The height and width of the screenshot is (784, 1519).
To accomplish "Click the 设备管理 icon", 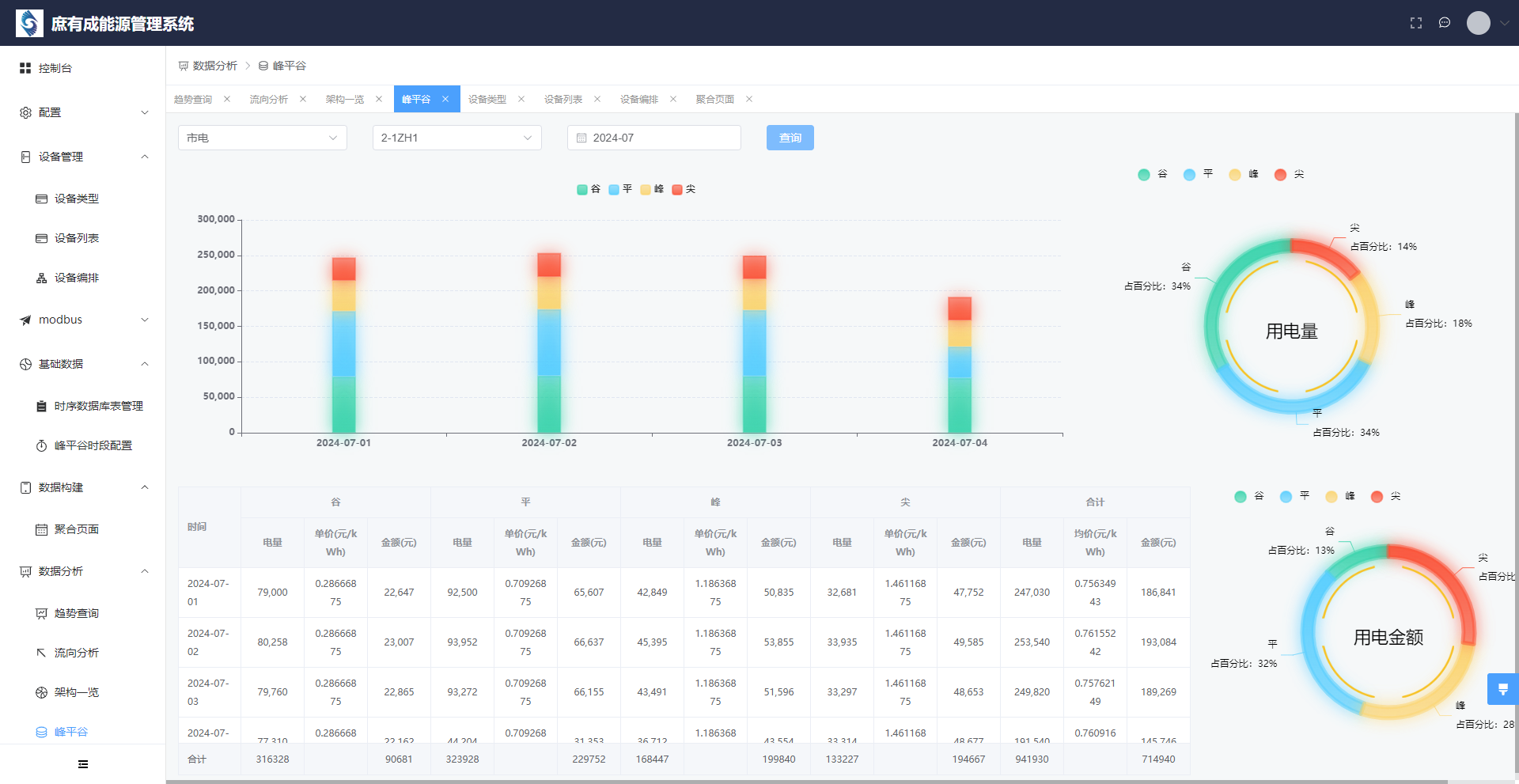I will pyautogui.click(x=25, y=157).
